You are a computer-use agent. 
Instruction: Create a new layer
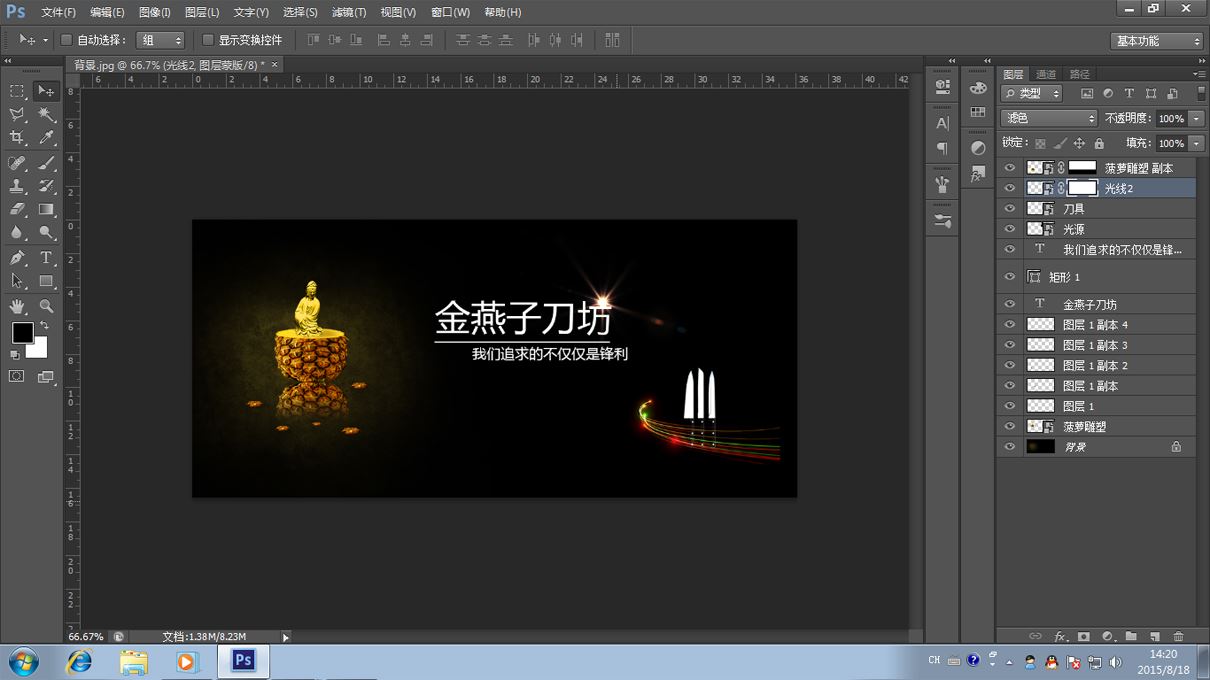(x=1155, y=636)
